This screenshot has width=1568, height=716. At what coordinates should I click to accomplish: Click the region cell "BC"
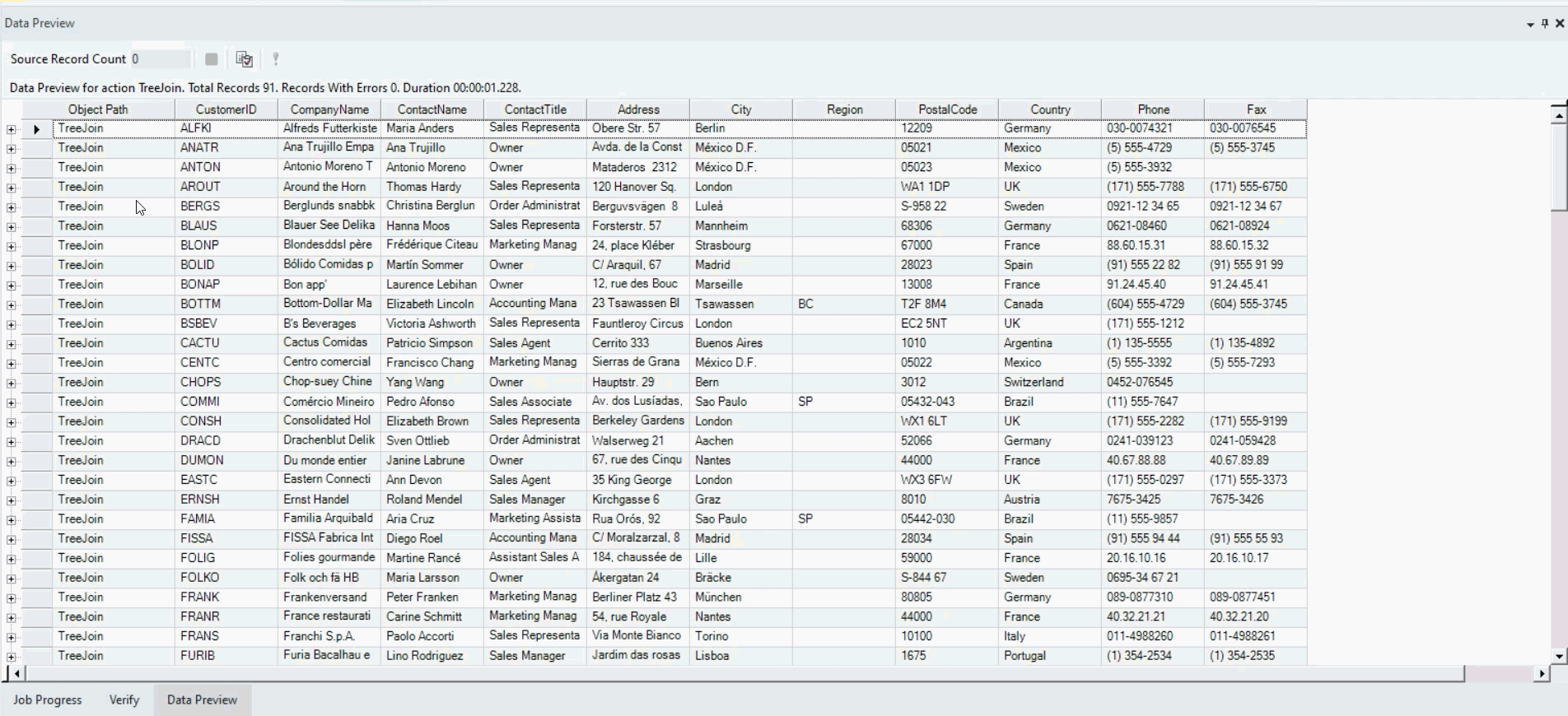tap(844, 304)
